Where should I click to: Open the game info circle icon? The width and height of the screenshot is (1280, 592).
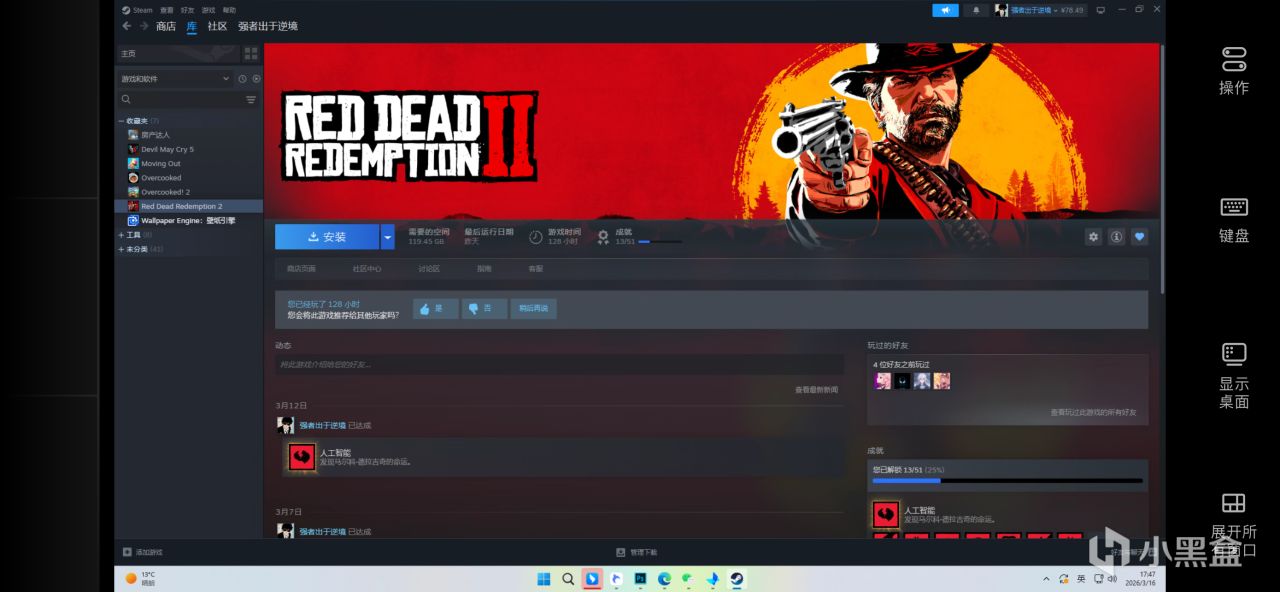[x=1116, y=237]
